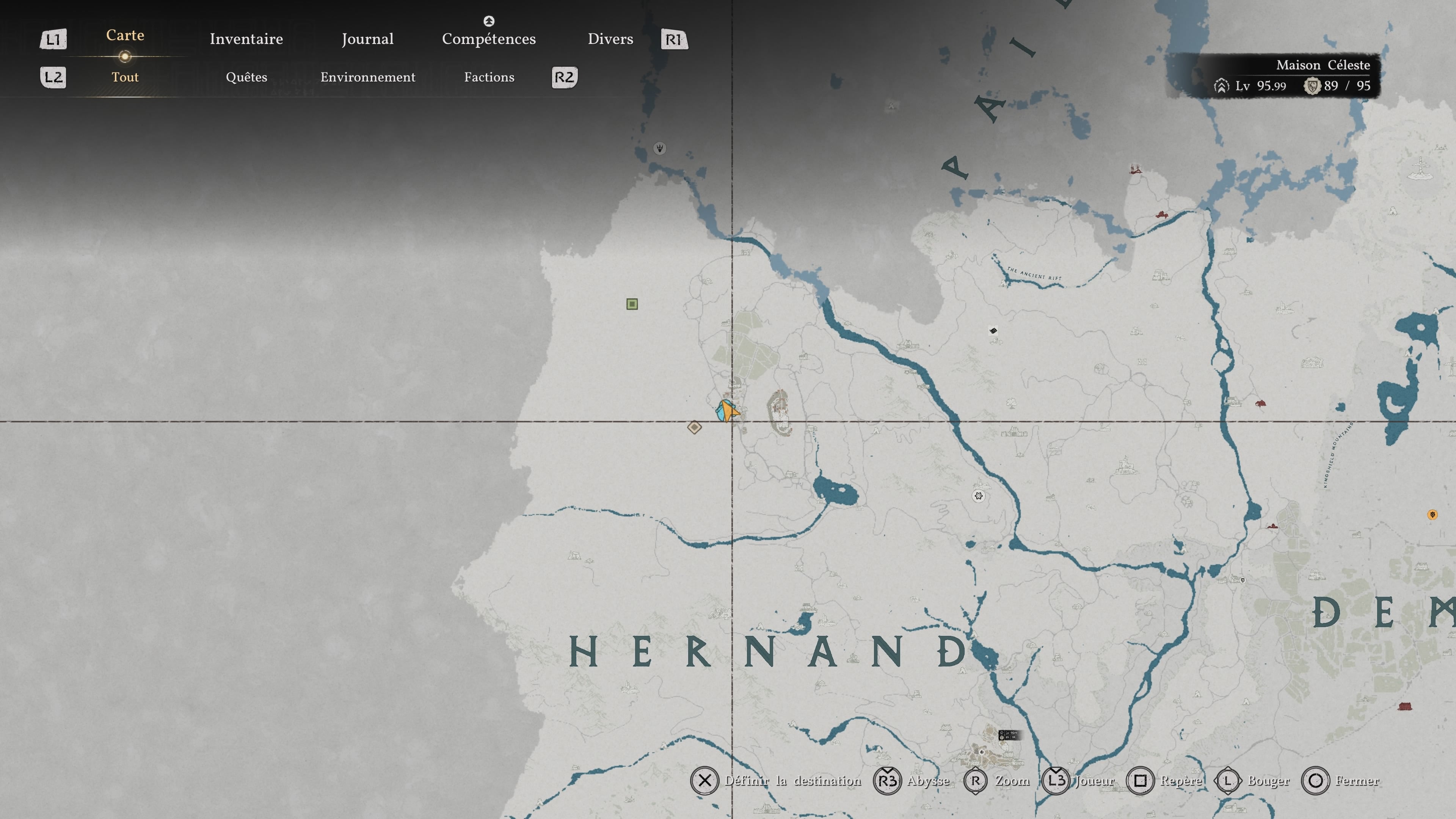
Task: Click the X button glyph for destination
Action: 704,781
